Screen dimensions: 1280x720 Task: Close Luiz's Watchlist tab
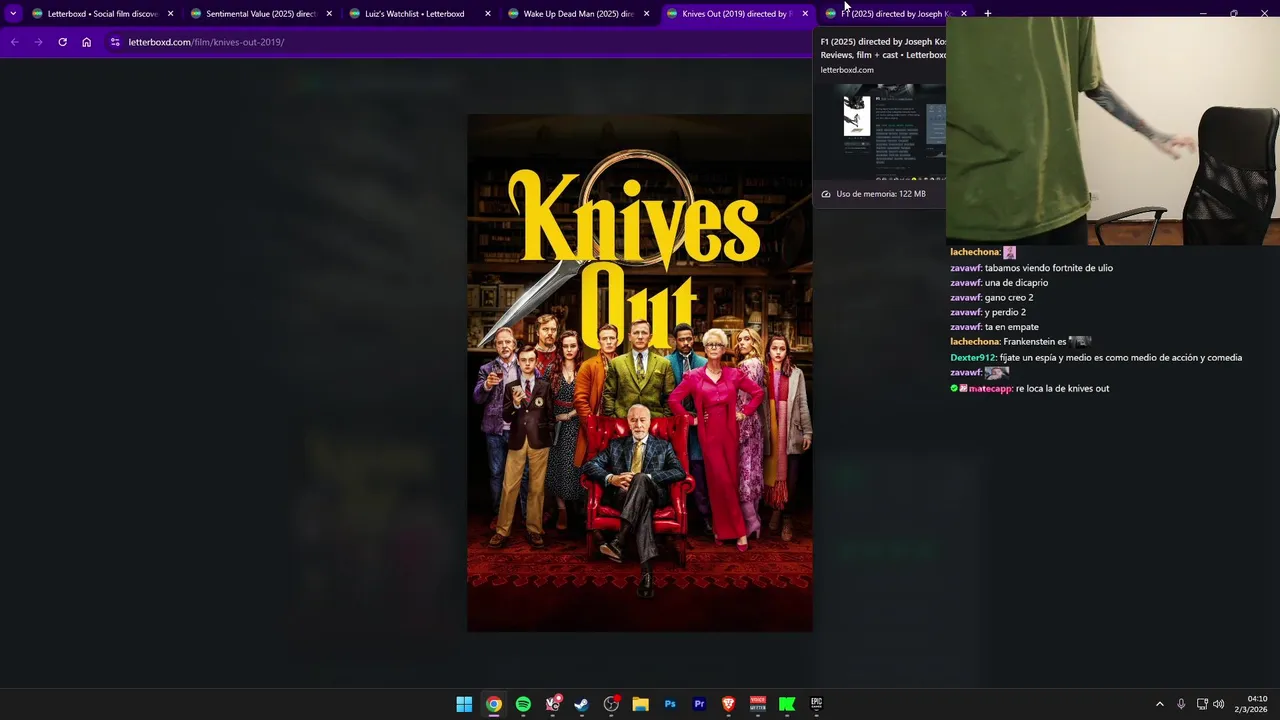click(x=488, y=14)
